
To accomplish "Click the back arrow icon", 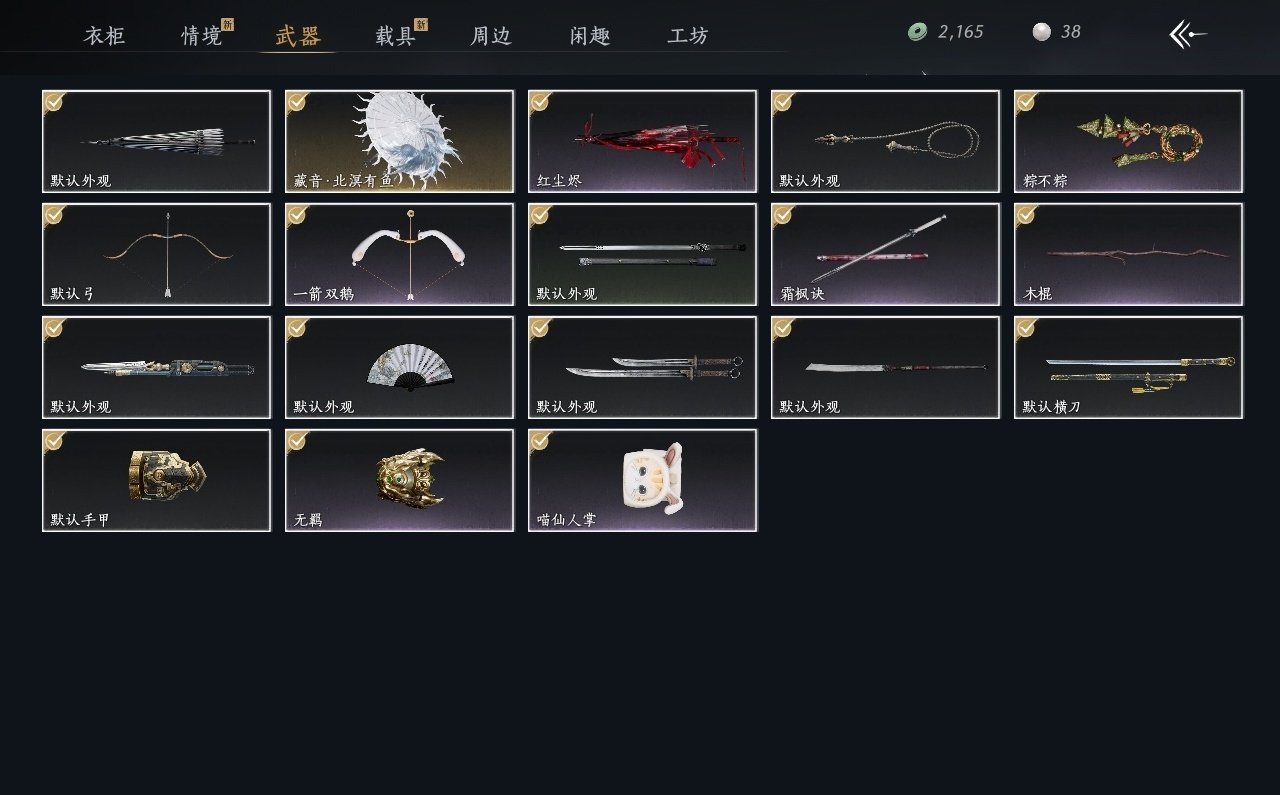I will (1187, 34).
